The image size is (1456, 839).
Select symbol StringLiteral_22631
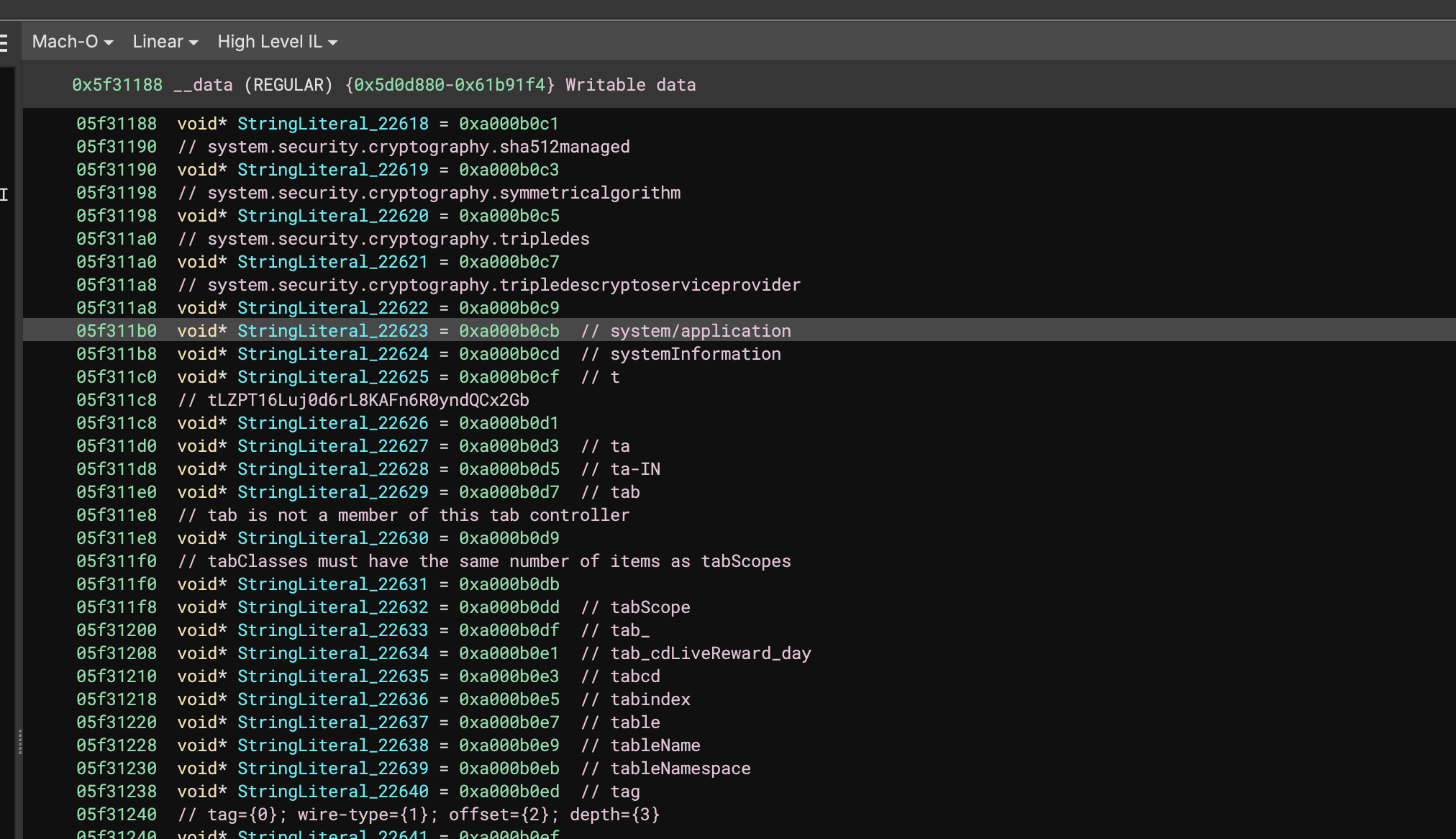click(x=333, y=584)
